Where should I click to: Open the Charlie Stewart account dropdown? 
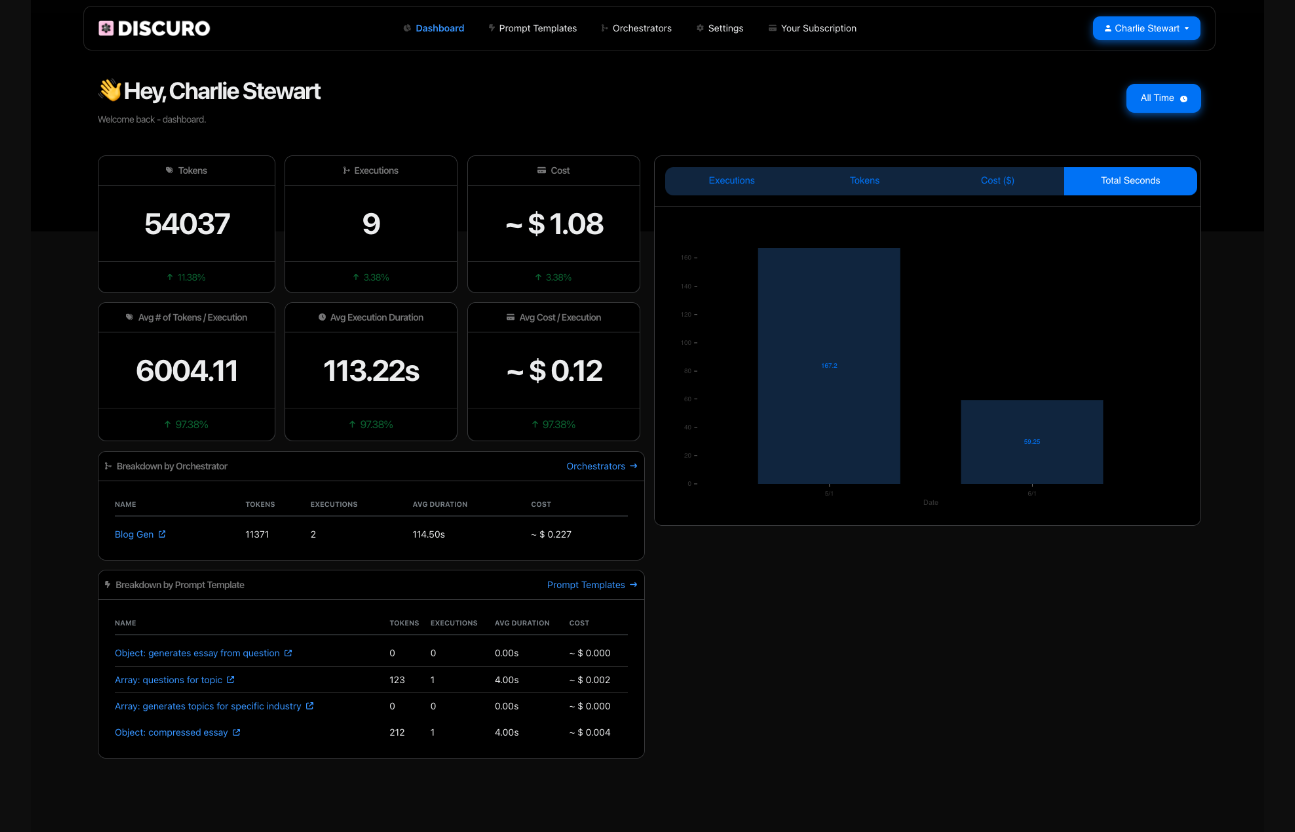pos(1146,28)
